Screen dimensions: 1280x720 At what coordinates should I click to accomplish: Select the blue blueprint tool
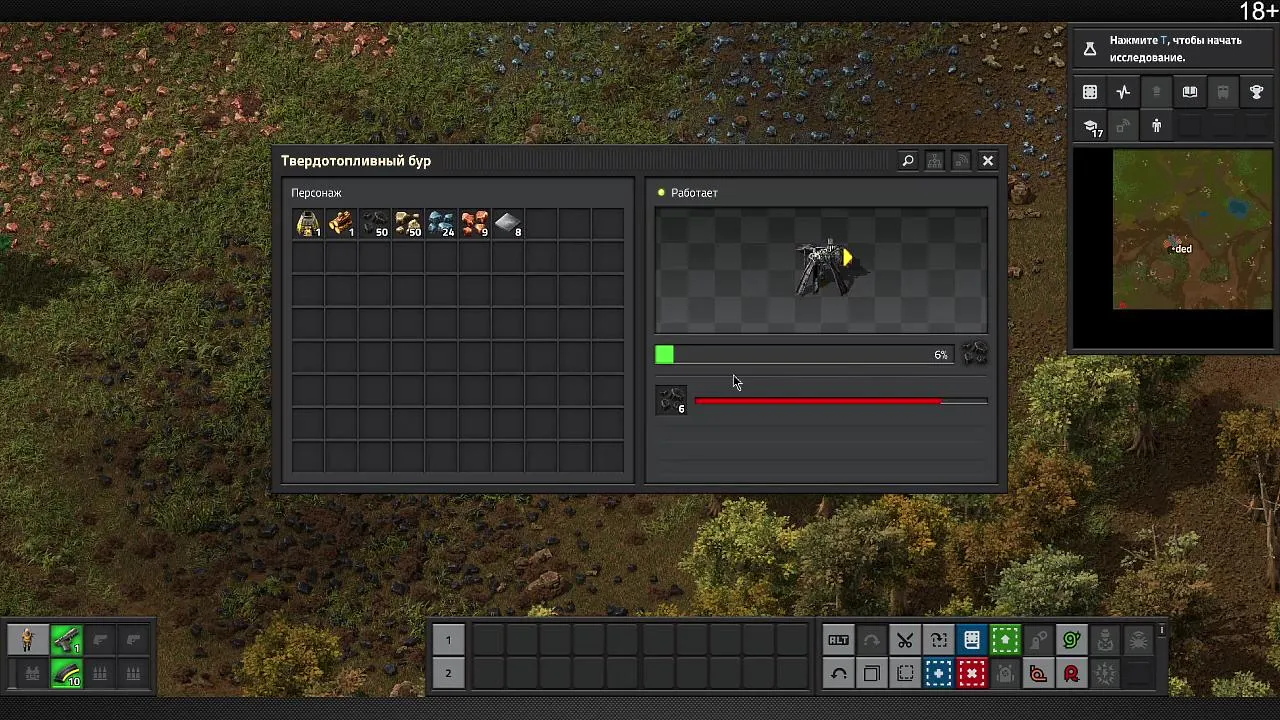coord(938,674)
